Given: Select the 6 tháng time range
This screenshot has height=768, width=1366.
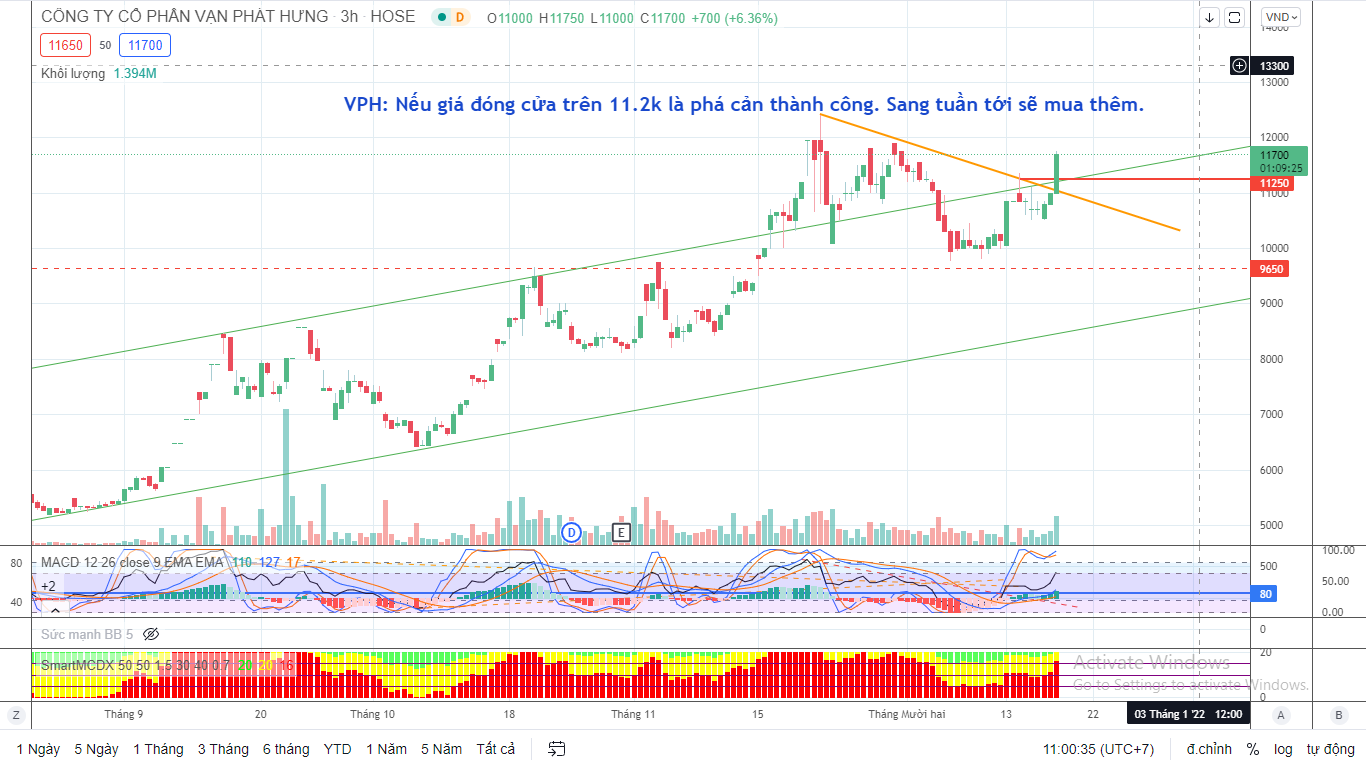Looking at the screenshot, I should click(286, 749).
